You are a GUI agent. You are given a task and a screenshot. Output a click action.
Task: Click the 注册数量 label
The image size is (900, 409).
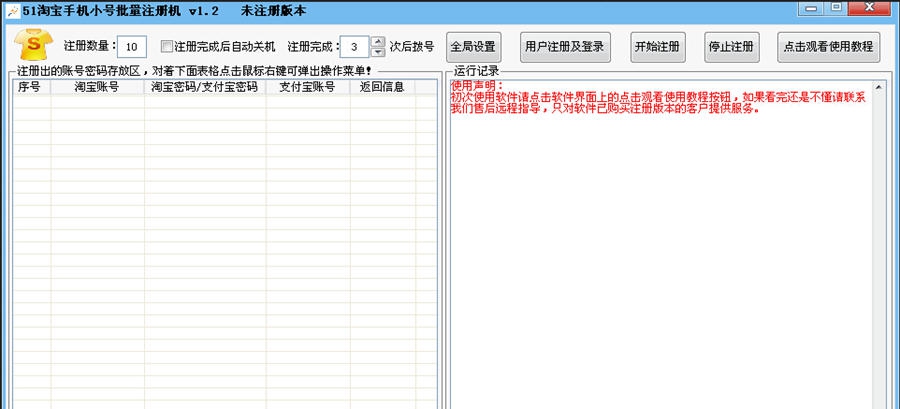click(x=89, y=46)
